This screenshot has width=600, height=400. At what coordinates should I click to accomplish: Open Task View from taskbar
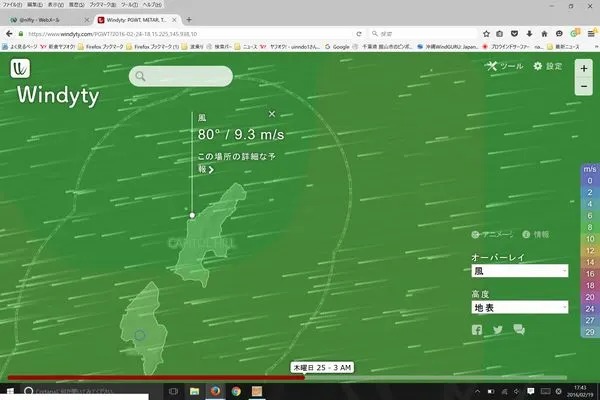[173, 391]
